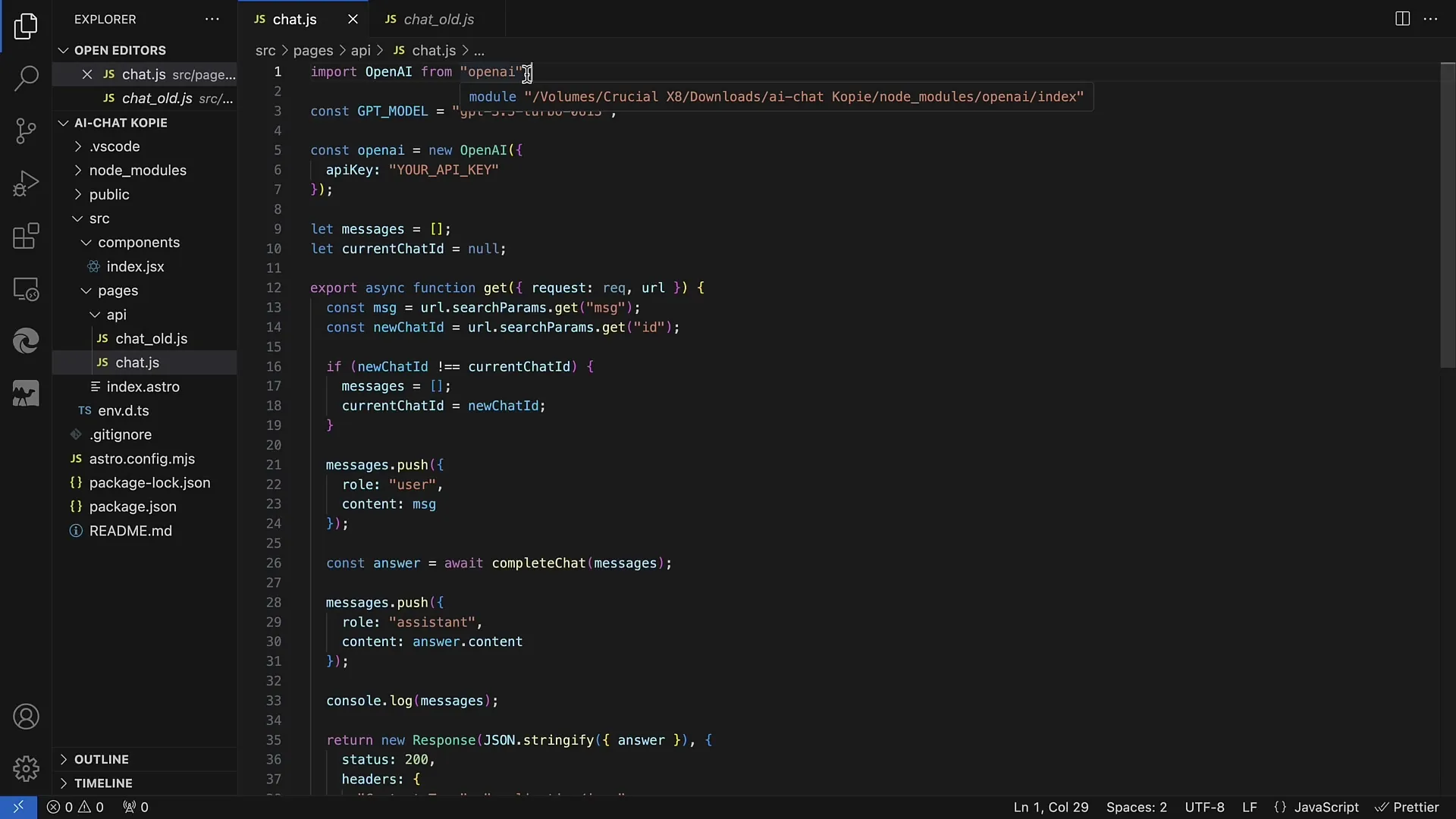This screenshot has width=1456, height=819.
Task: Open README.md file
Action: (144, 531)
